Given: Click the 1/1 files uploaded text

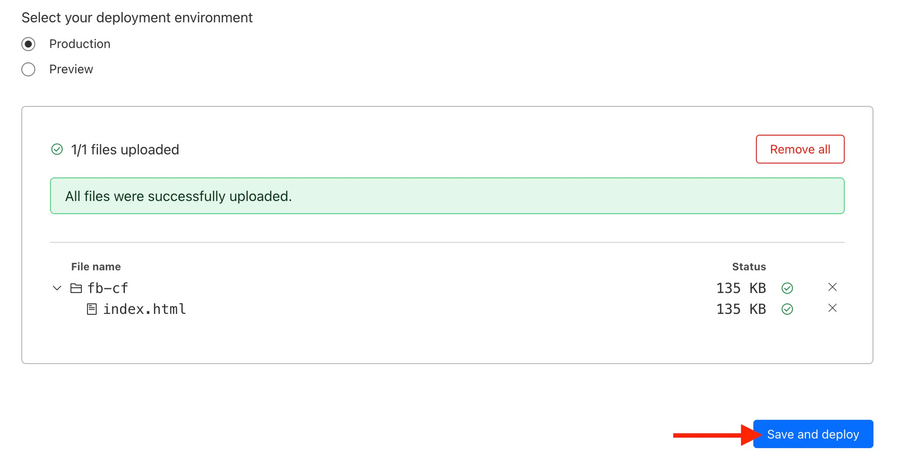Looking at the screenshot, I should coord(125,150).
